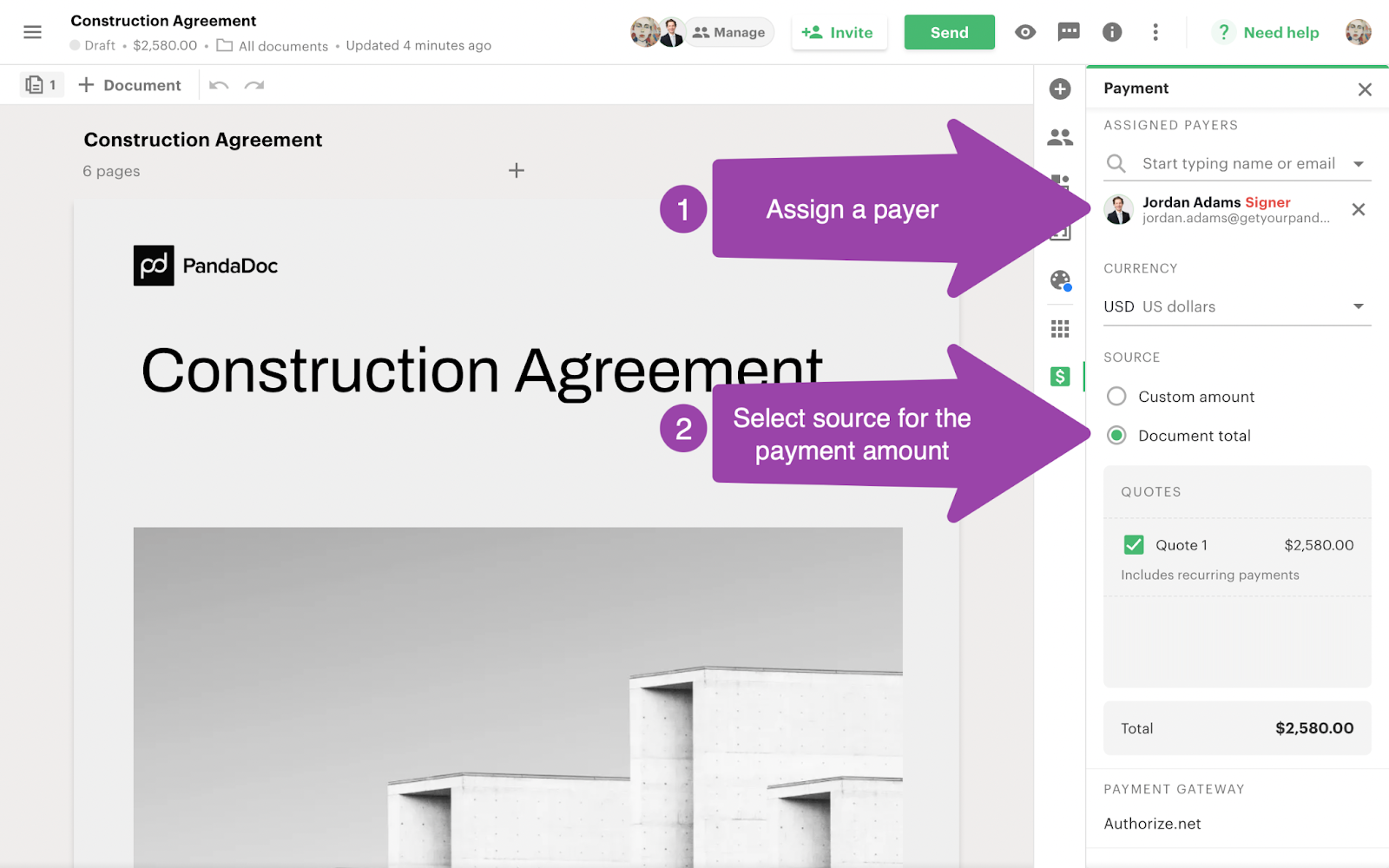Open the payment dollar sidebar icon
The image size is (1389, 868).
tap(1060, 377)
